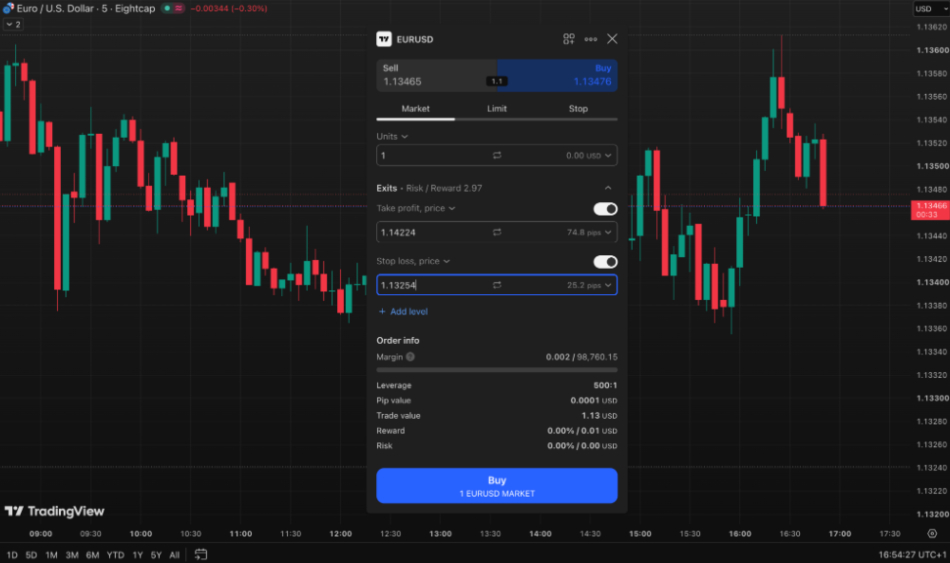Select the 1M time range

tap(51, 555)
